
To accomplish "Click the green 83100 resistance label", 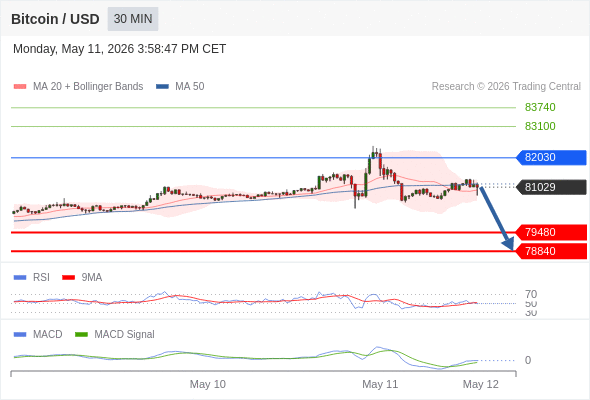I will tap(540, 126).
